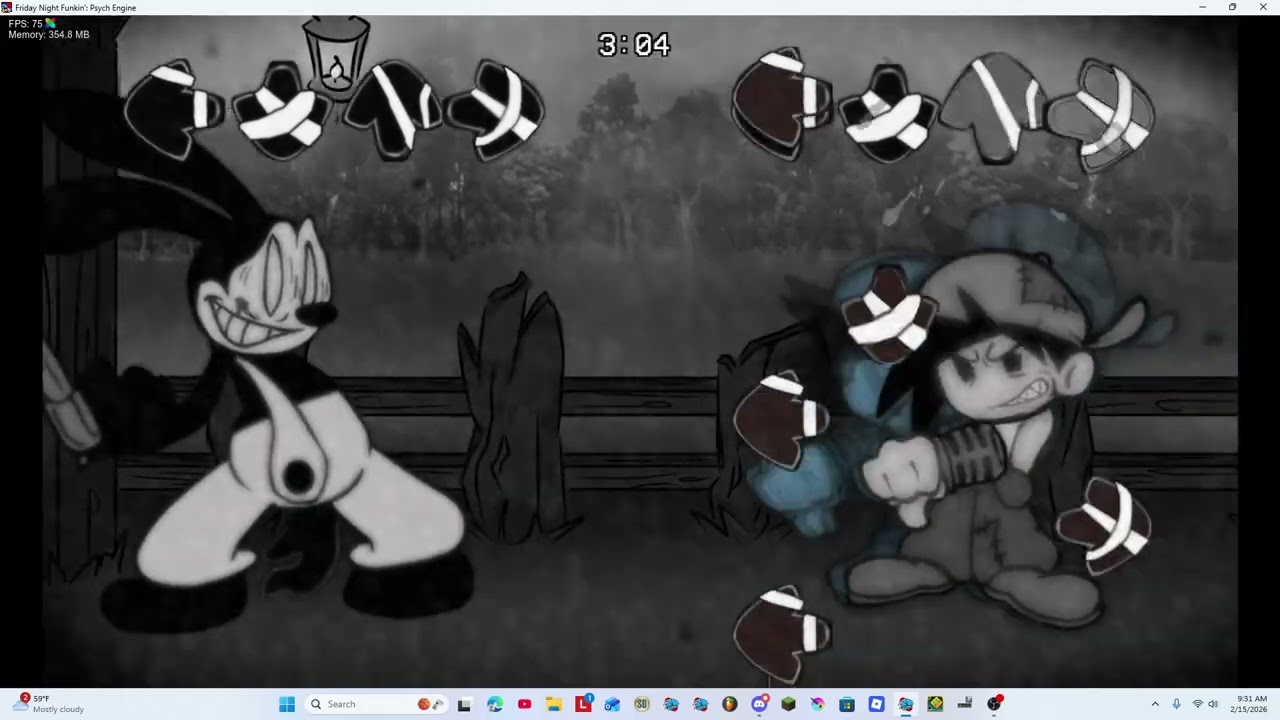This screenshot has height=720, width=1280.
Task: Open the Windows Start menu
Action: tap(287, 704)
